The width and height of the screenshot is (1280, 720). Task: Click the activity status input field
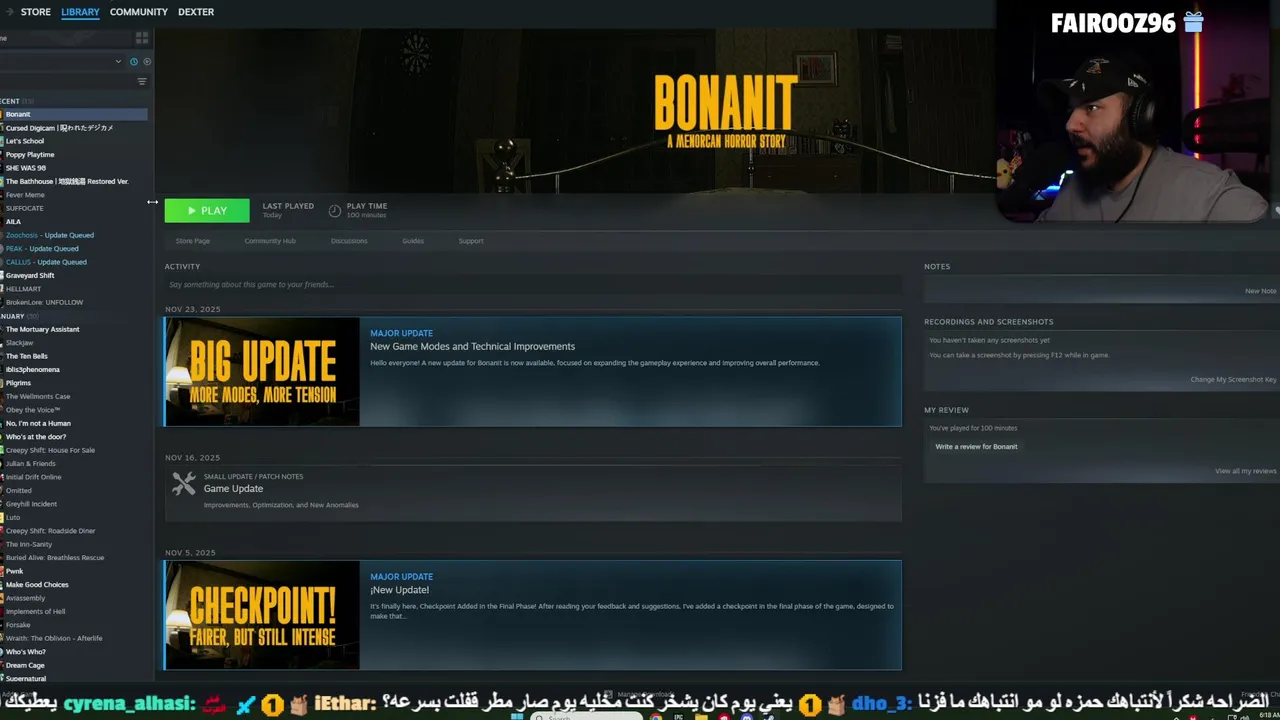[x=533, y=285]
